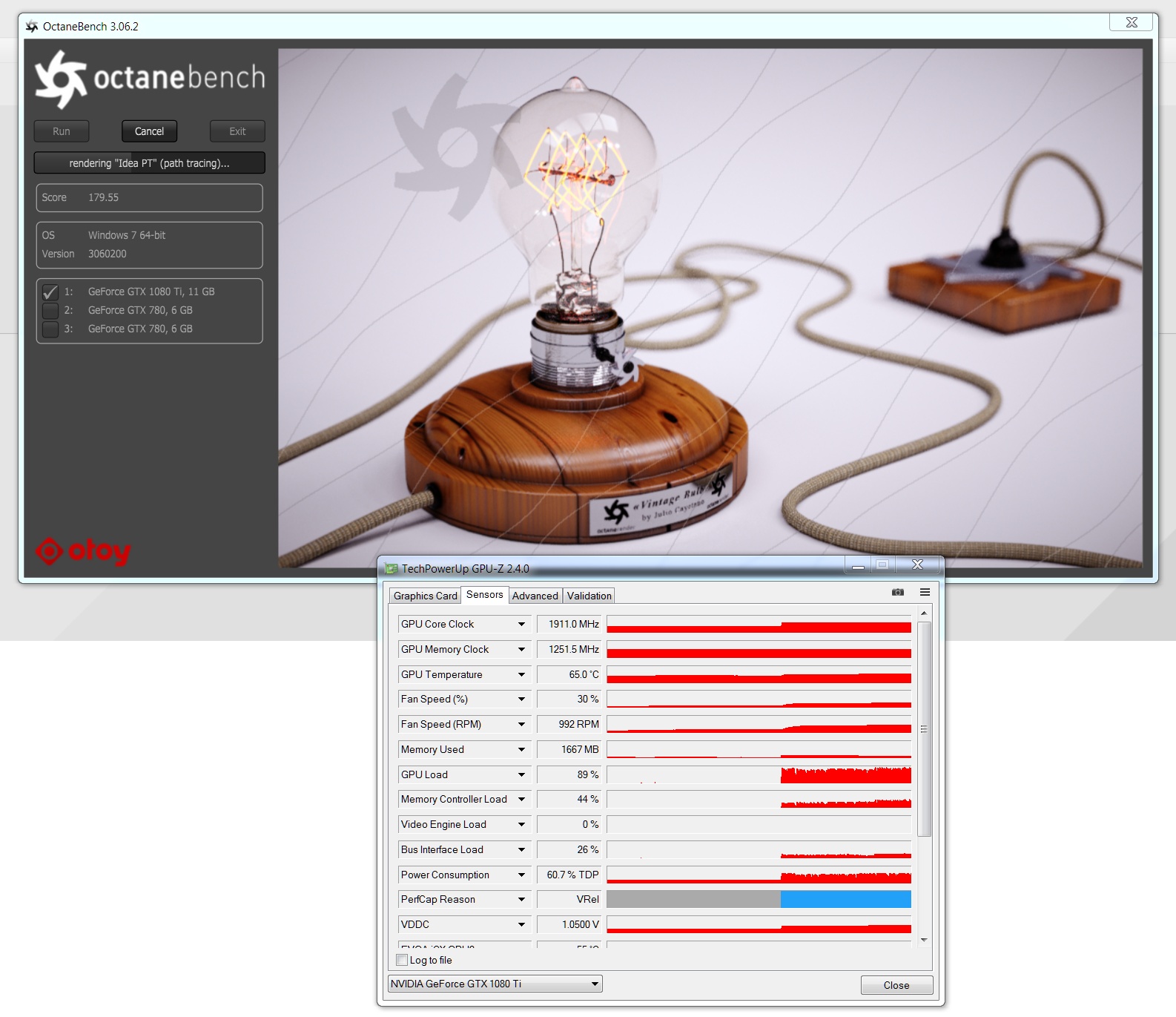Viewport: 1176px width, 1017px height.
Task: Toggle GeForce GTX 1080 Ti checkbox
Action: (x=50, y=292)
